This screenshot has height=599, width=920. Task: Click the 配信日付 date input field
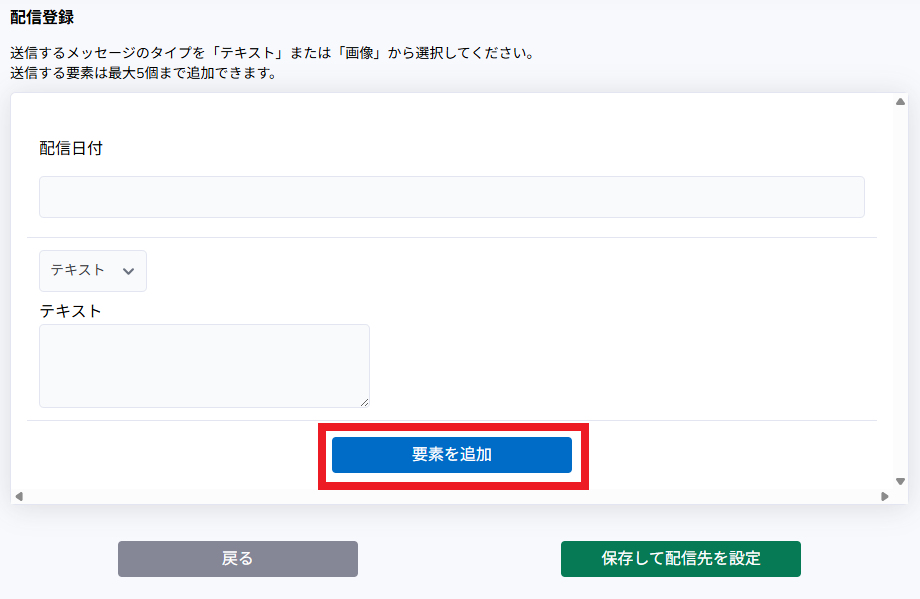[451, 197]
